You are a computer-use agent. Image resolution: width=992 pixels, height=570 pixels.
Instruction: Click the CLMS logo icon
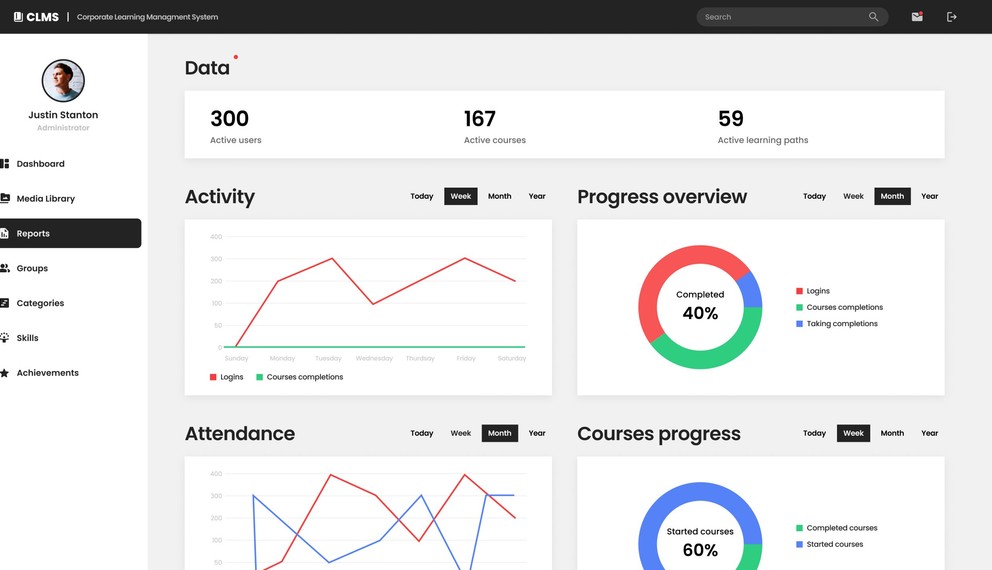(18, 17)
